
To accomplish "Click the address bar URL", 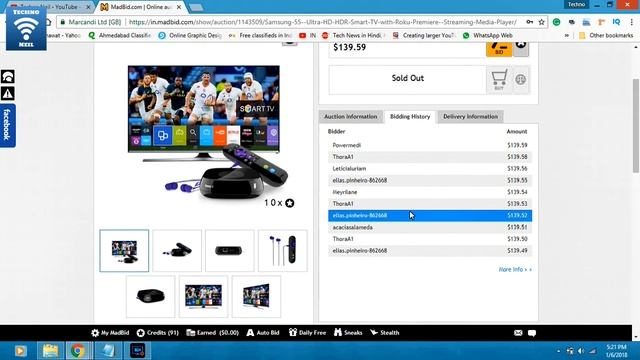I will click(322, 22).
